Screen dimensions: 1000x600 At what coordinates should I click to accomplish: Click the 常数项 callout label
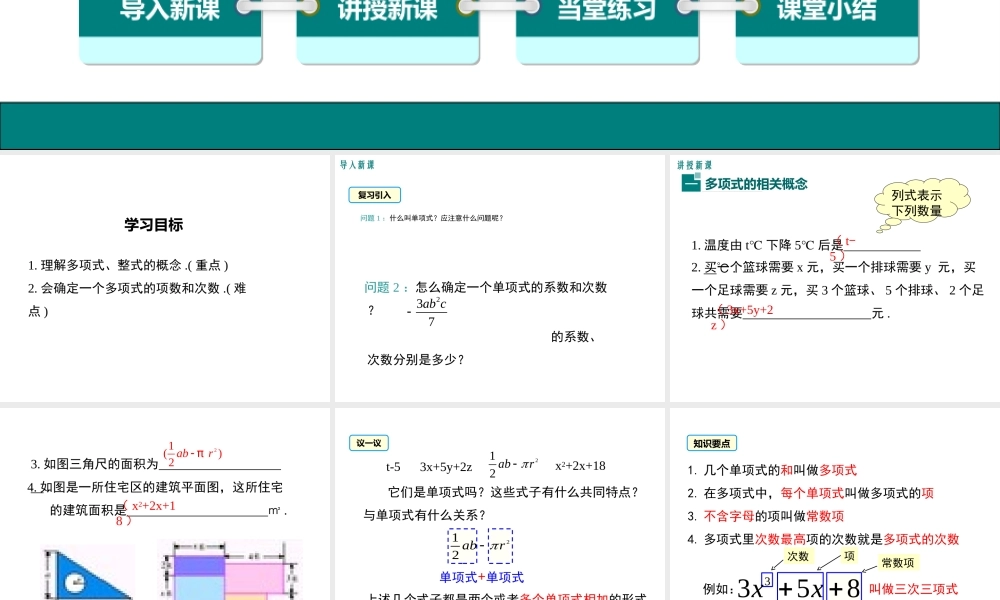tap(897, 562)
